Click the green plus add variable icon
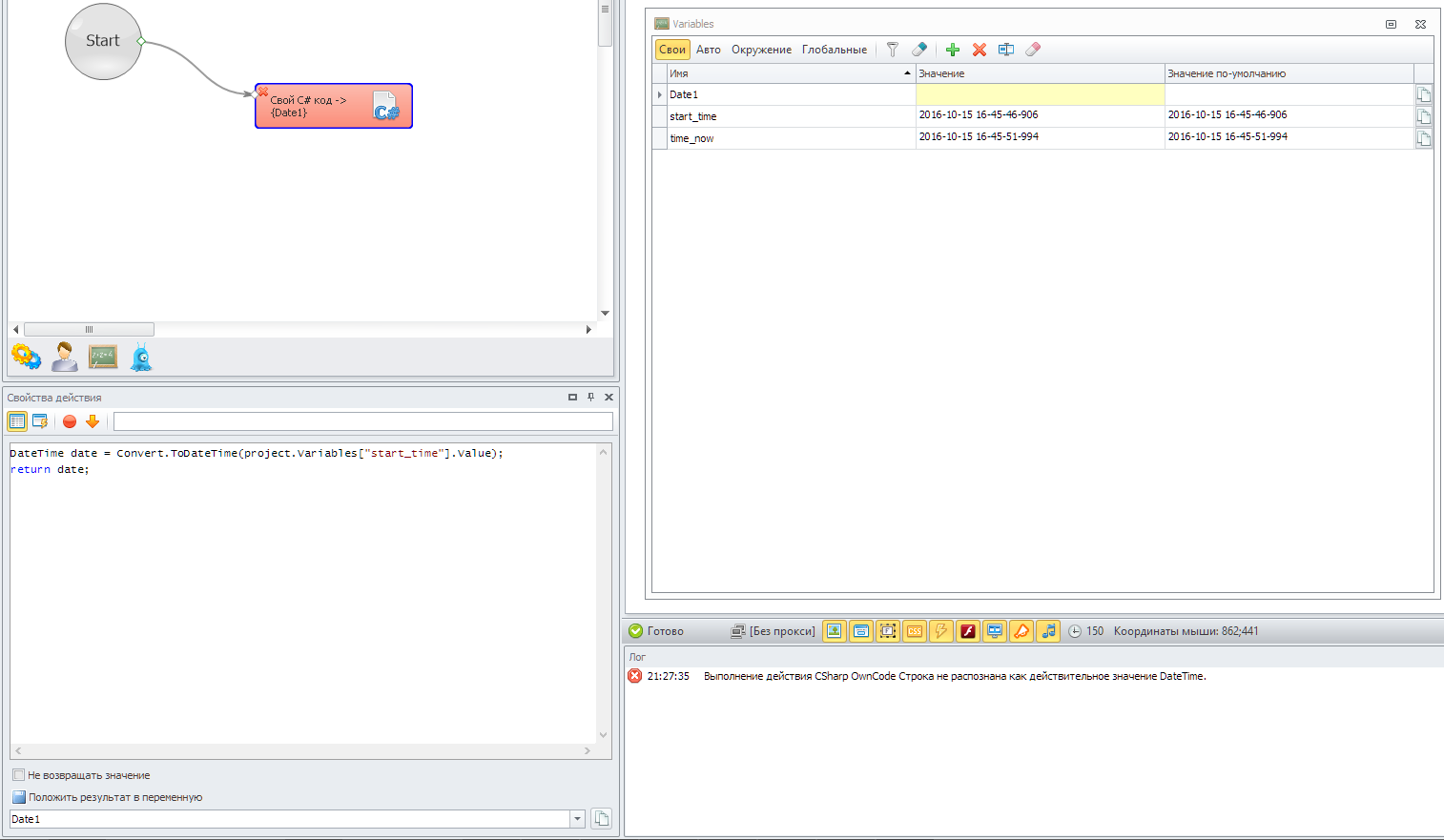This screenshot has height=840, width=1444. tap(952, 50)
